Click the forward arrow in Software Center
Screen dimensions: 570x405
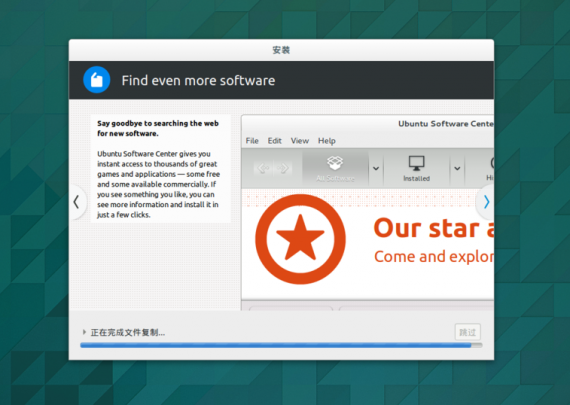283,168
